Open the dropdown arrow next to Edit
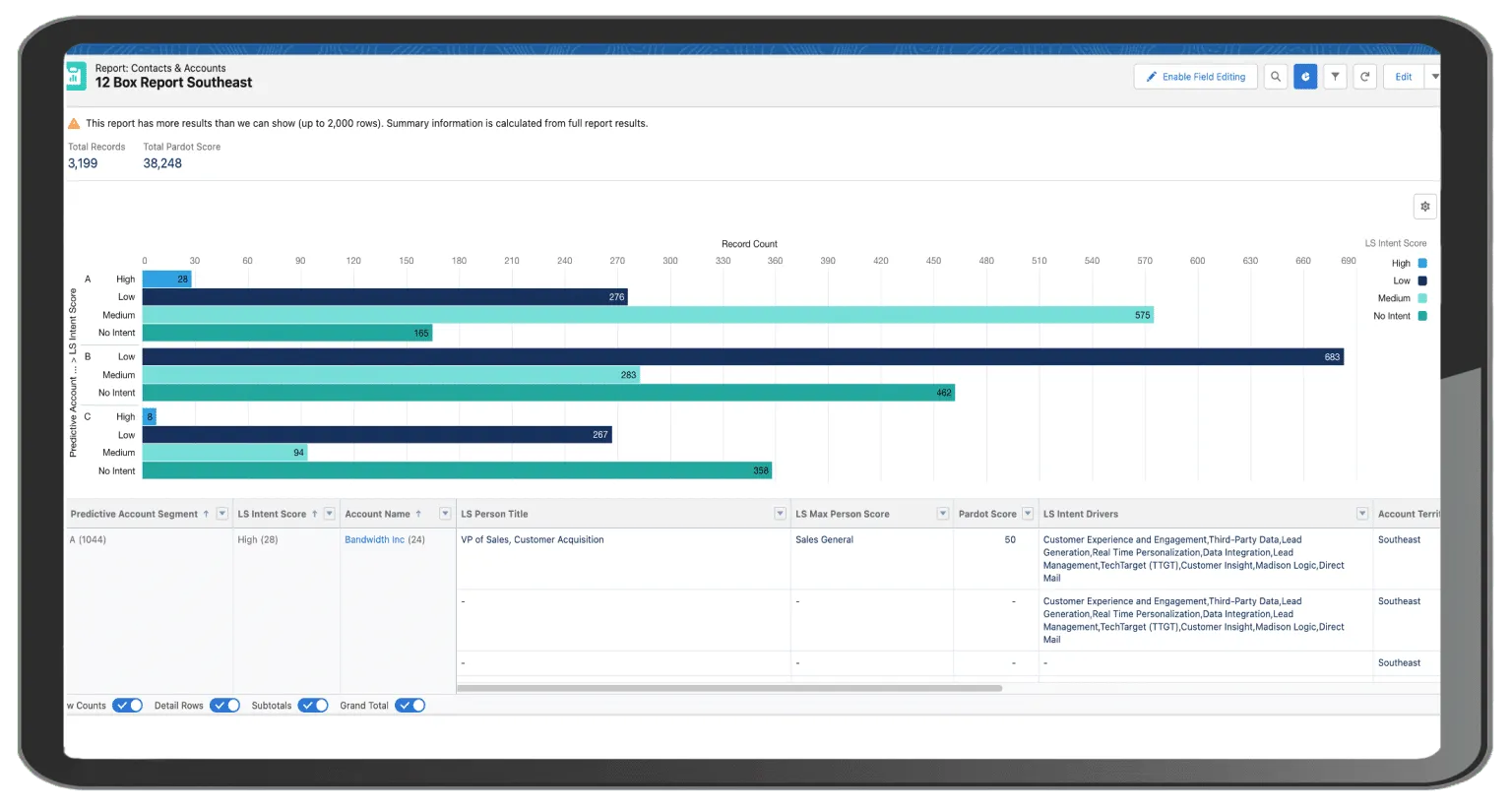This screenshot has height=807, width=1512. [1434, 77]
